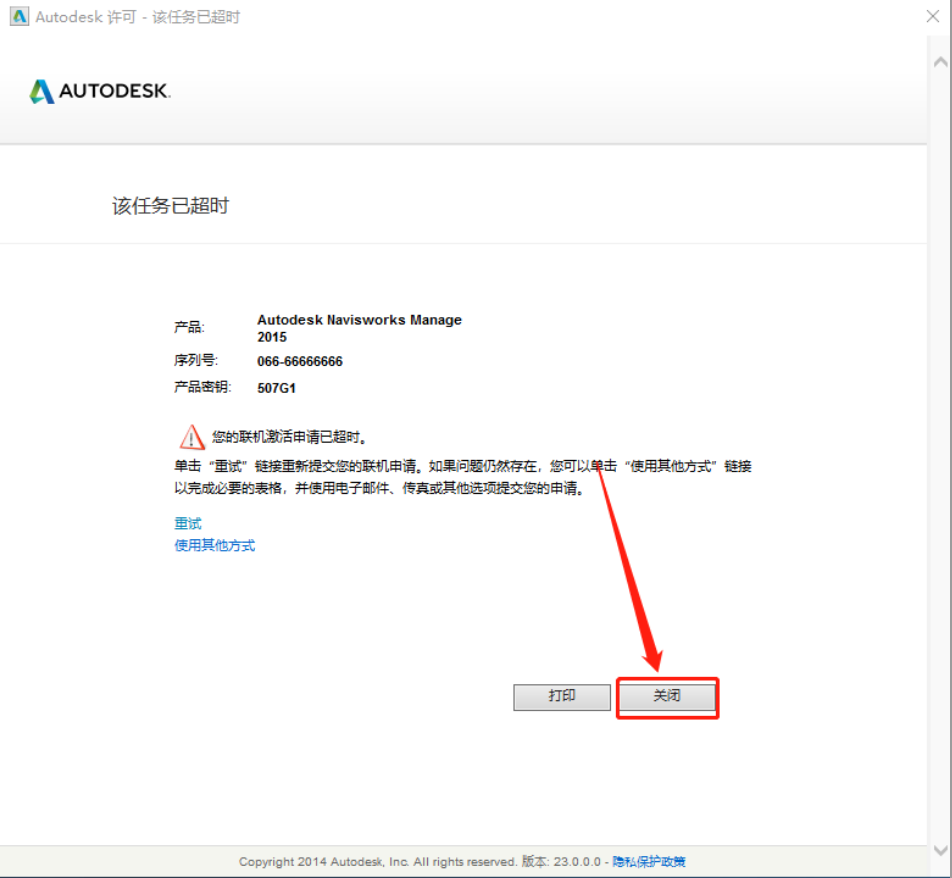Open the 隐私保护政策 privacy policy link
This screenshot has height=878, width=952.
(x=649, y=862)
